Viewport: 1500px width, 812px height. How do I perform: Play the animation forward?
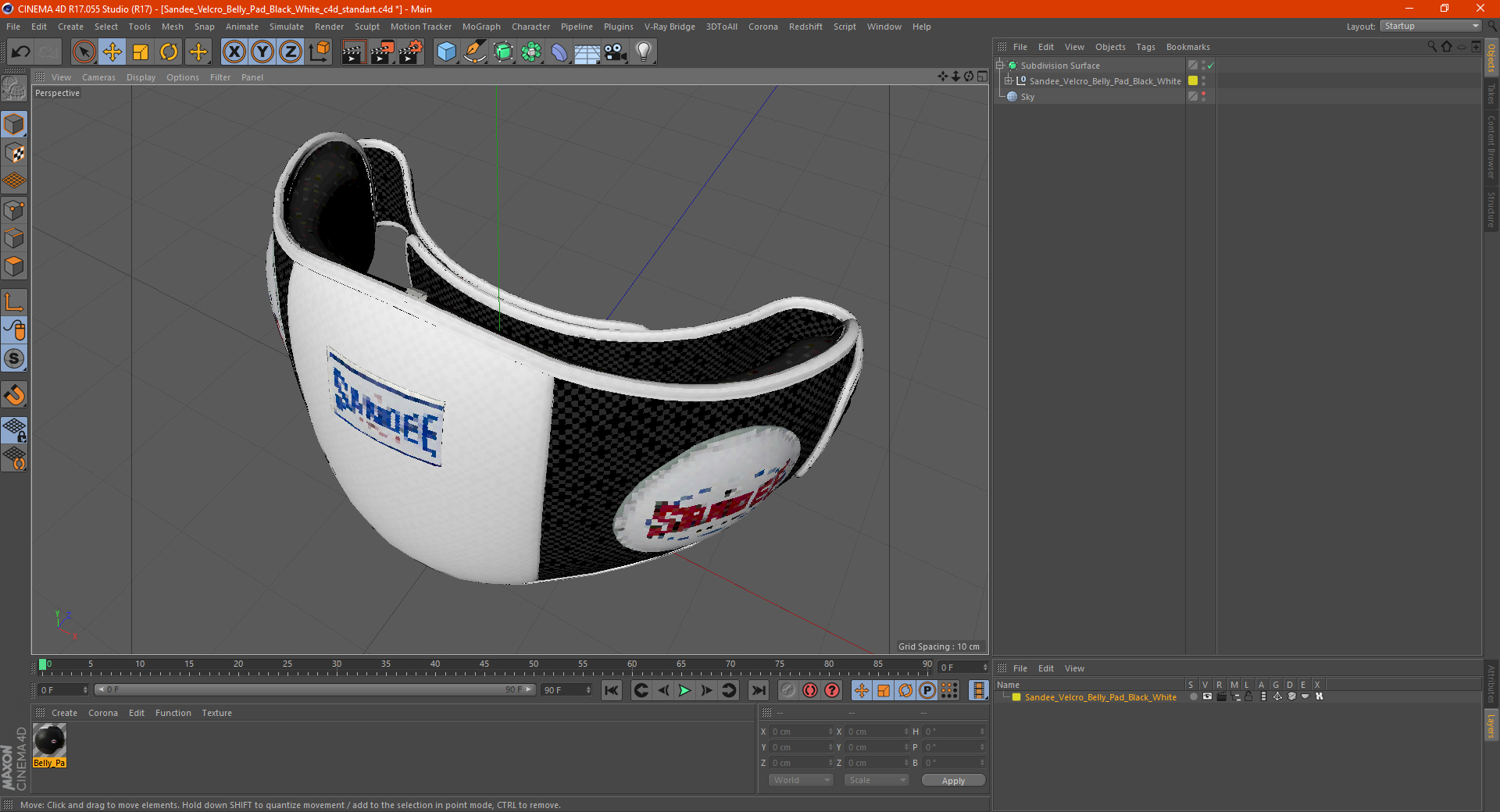tap(684, 690)
